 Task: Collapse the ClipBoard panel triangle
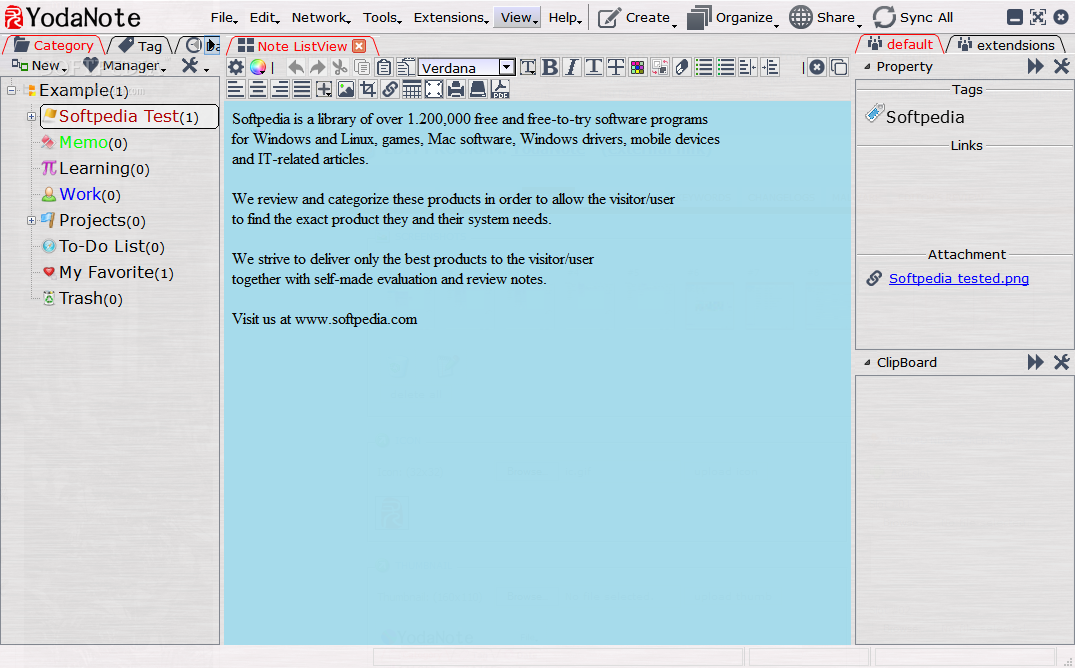click(867, 362)
